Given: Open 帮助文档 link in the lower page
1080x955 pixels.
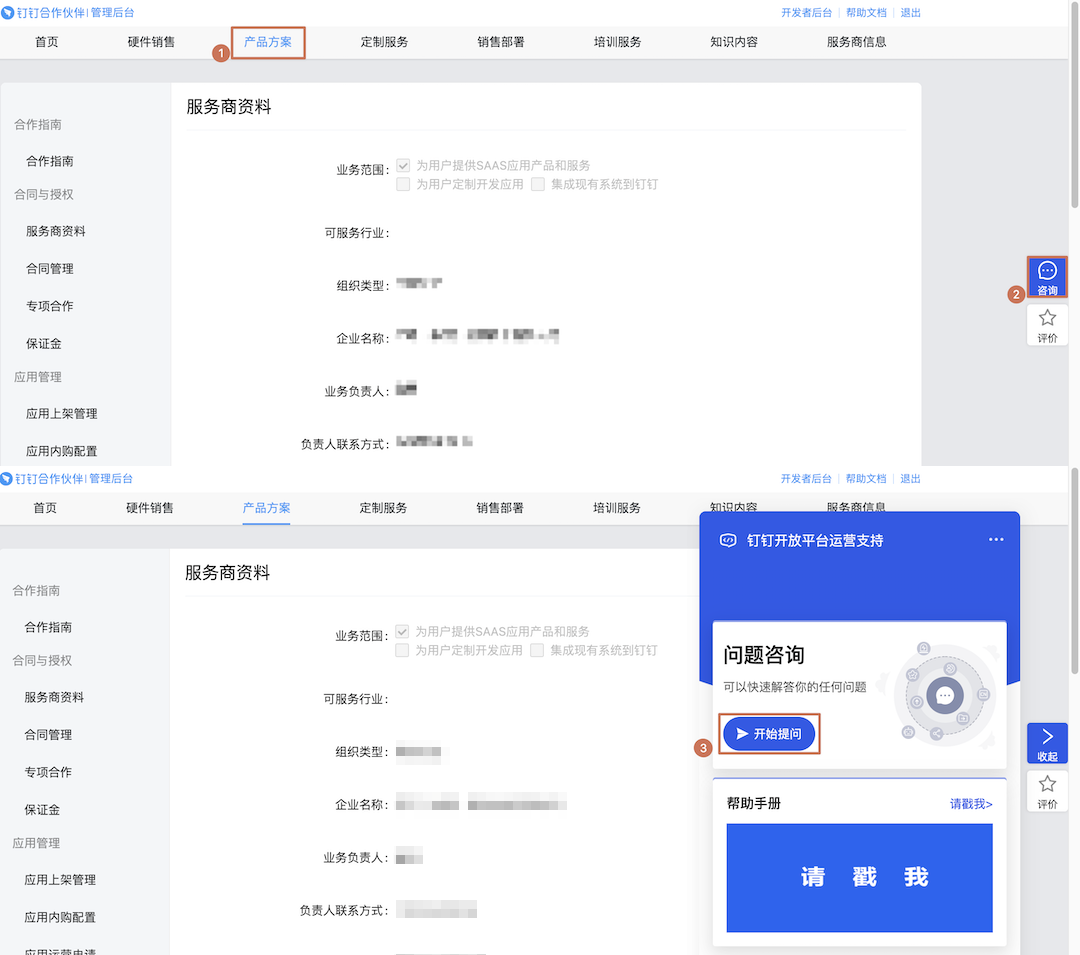Looking at the screenshot, I should [x=866, y=479].
